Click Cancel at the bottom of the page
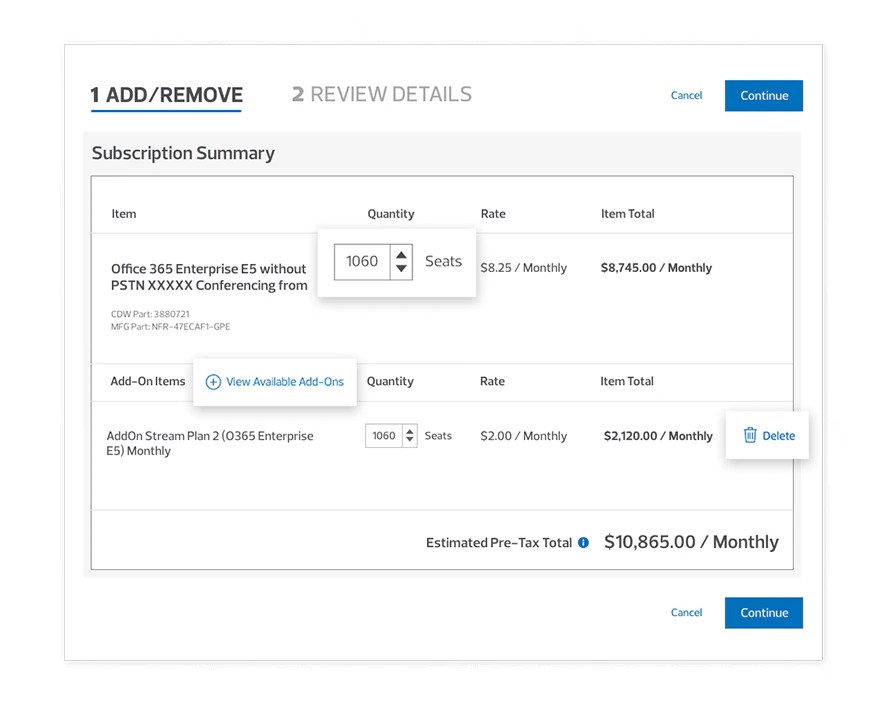Screen dimensions: 879x717 (686, 612)
